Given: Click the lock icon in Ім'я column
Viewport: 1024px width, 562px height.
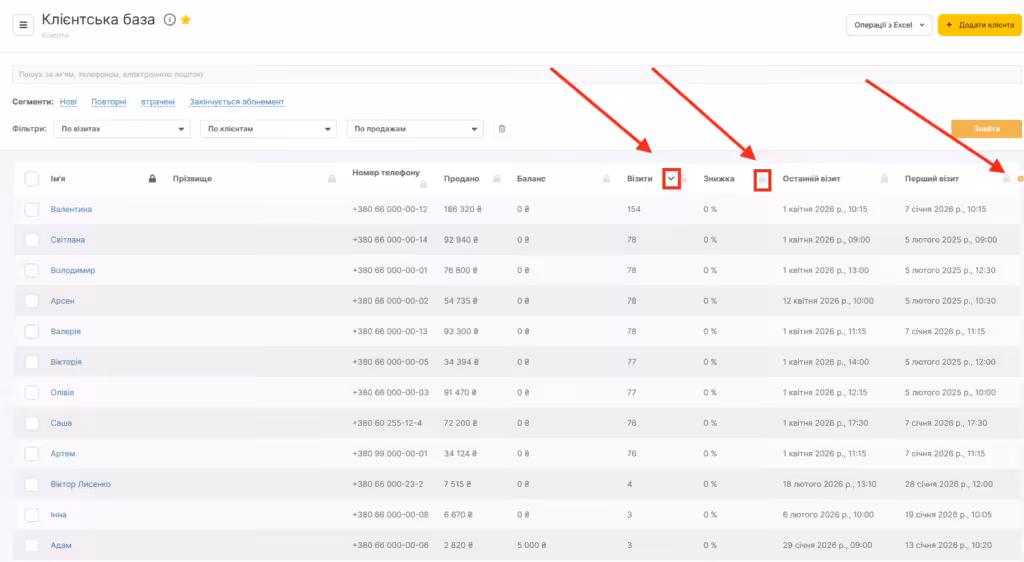Looking at the screenshot, I should (152, 179).
